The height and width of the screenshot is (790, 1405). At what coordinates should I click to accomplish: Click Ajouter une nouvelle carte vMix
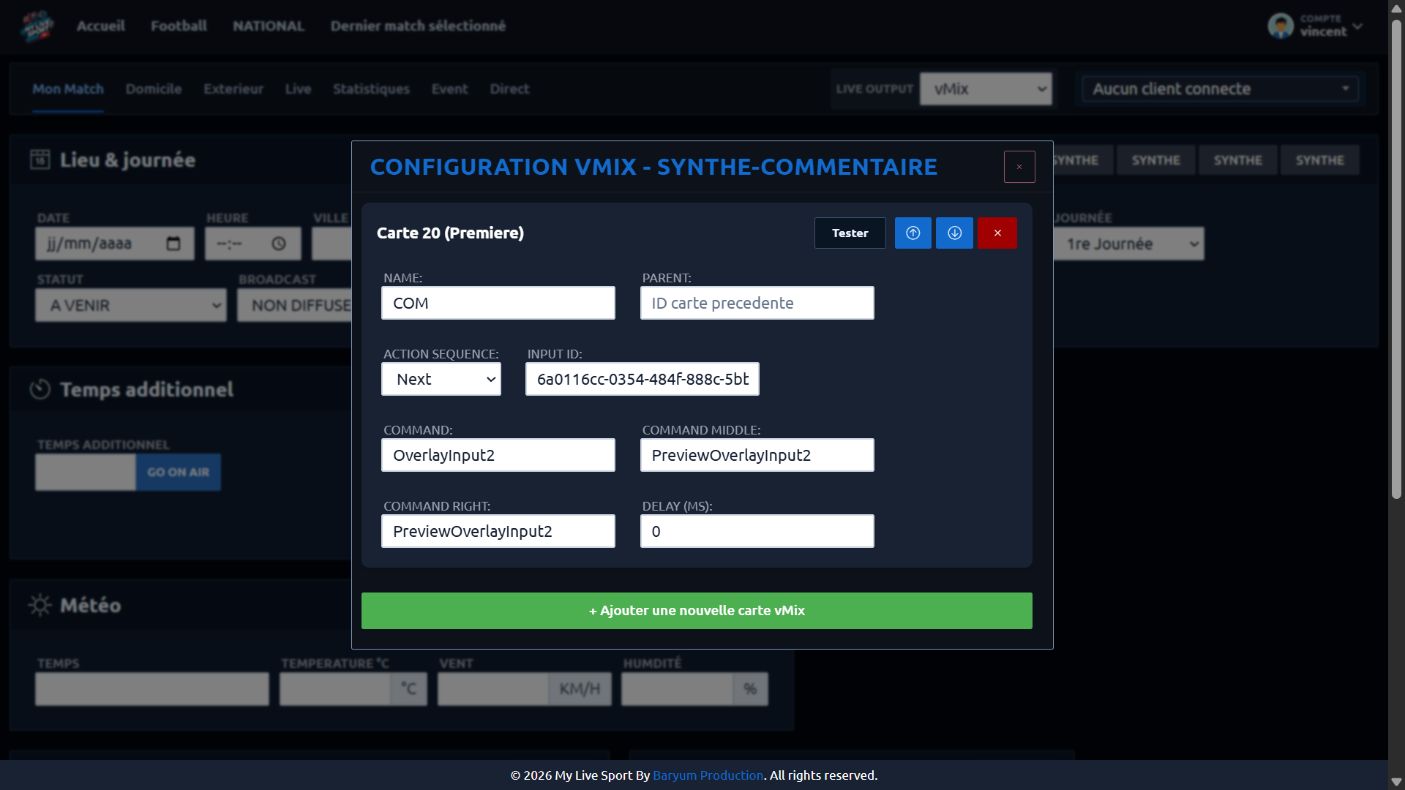[x=697, y=611]
